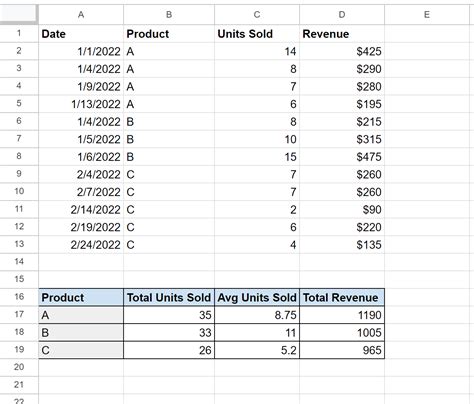Image resolution: width=474 pixels, height=404 pixels.
Task: Click the total revenue value 965
Action: click(x=342, y=350)
